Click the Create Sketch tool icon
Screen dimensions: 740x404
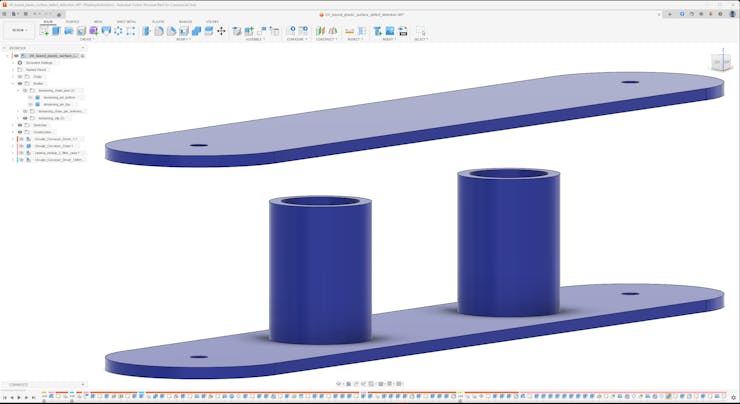43,31
